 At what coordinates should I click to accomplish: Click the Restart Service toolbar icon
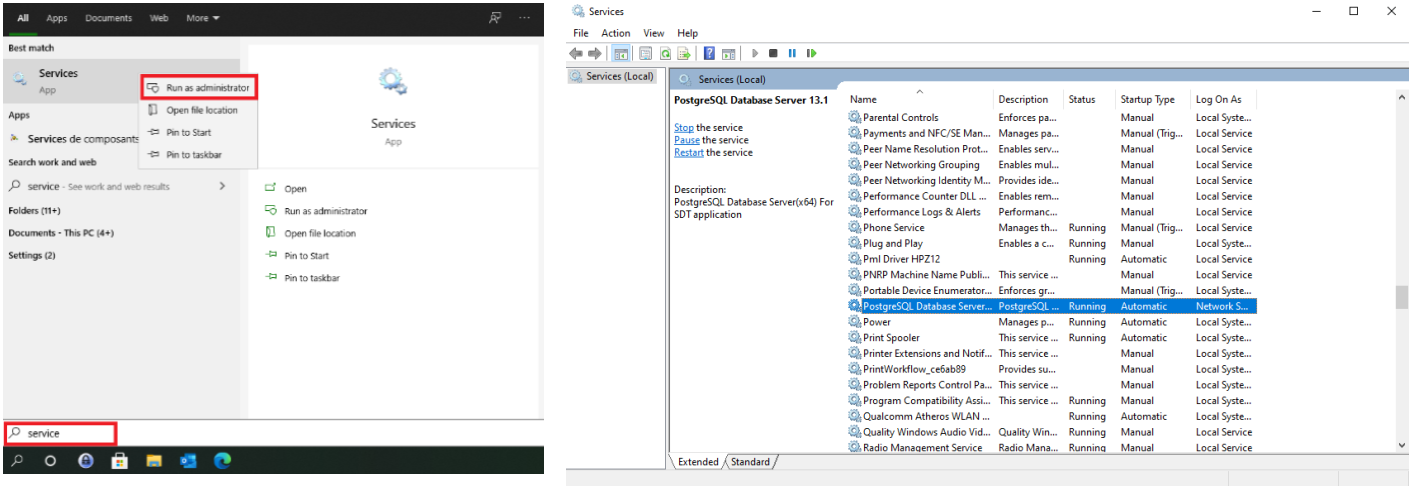(x=811, y=53)
